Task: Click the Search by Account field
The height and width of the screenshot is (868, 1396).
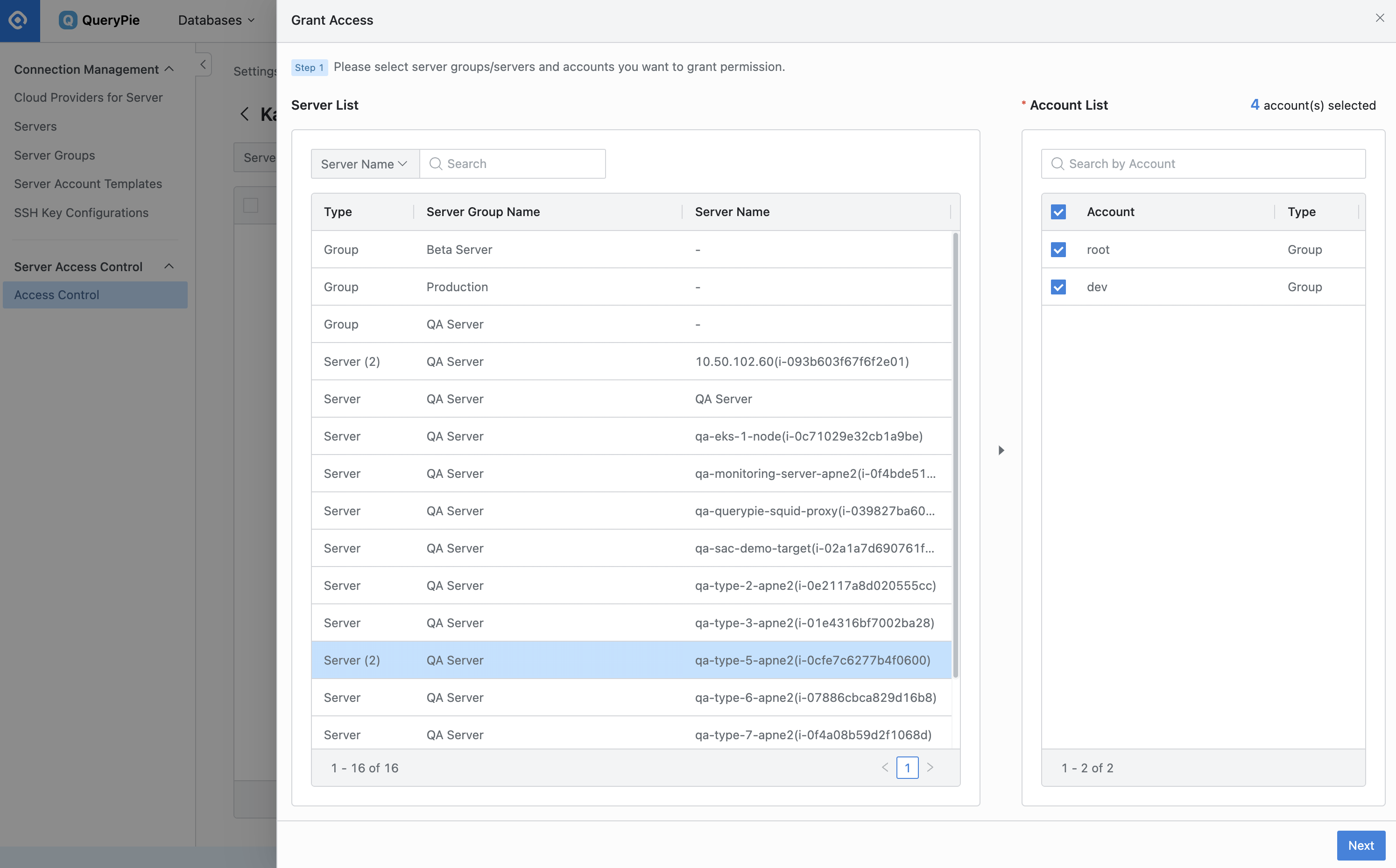Action: tap(1203, 164)
